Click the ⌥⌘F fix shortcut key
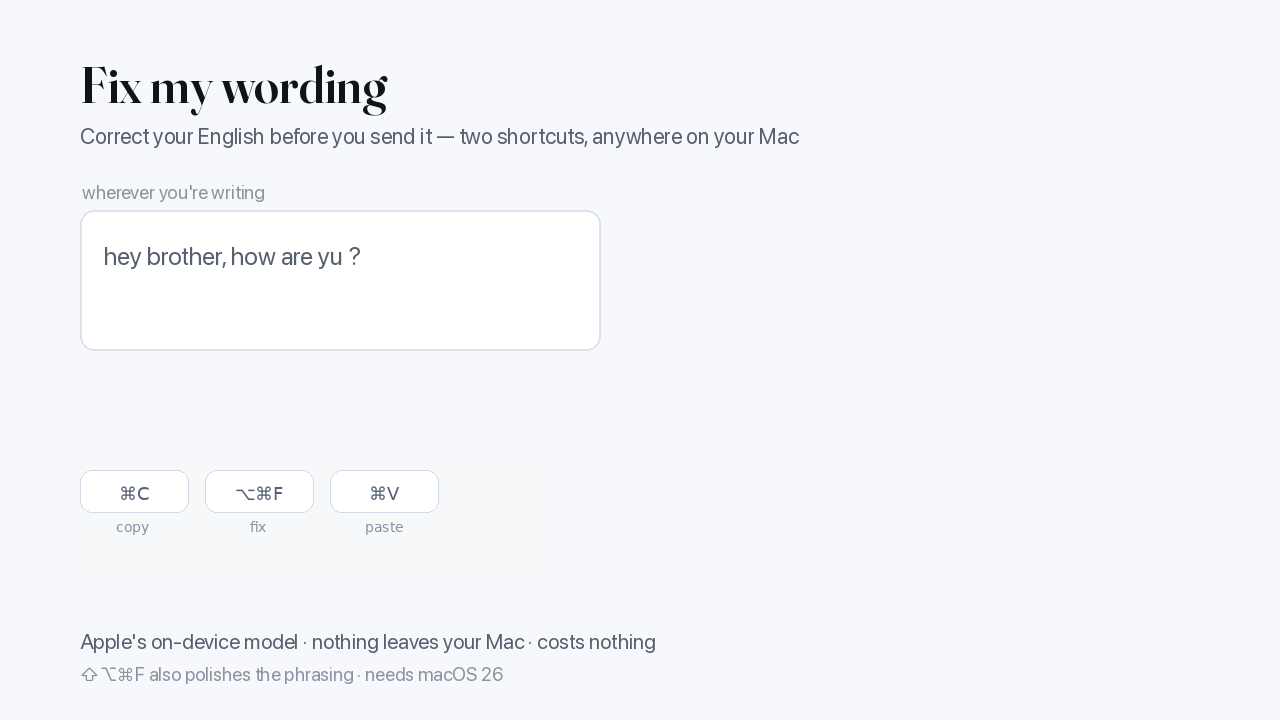The image size is (1280, 720). point(259,492)
